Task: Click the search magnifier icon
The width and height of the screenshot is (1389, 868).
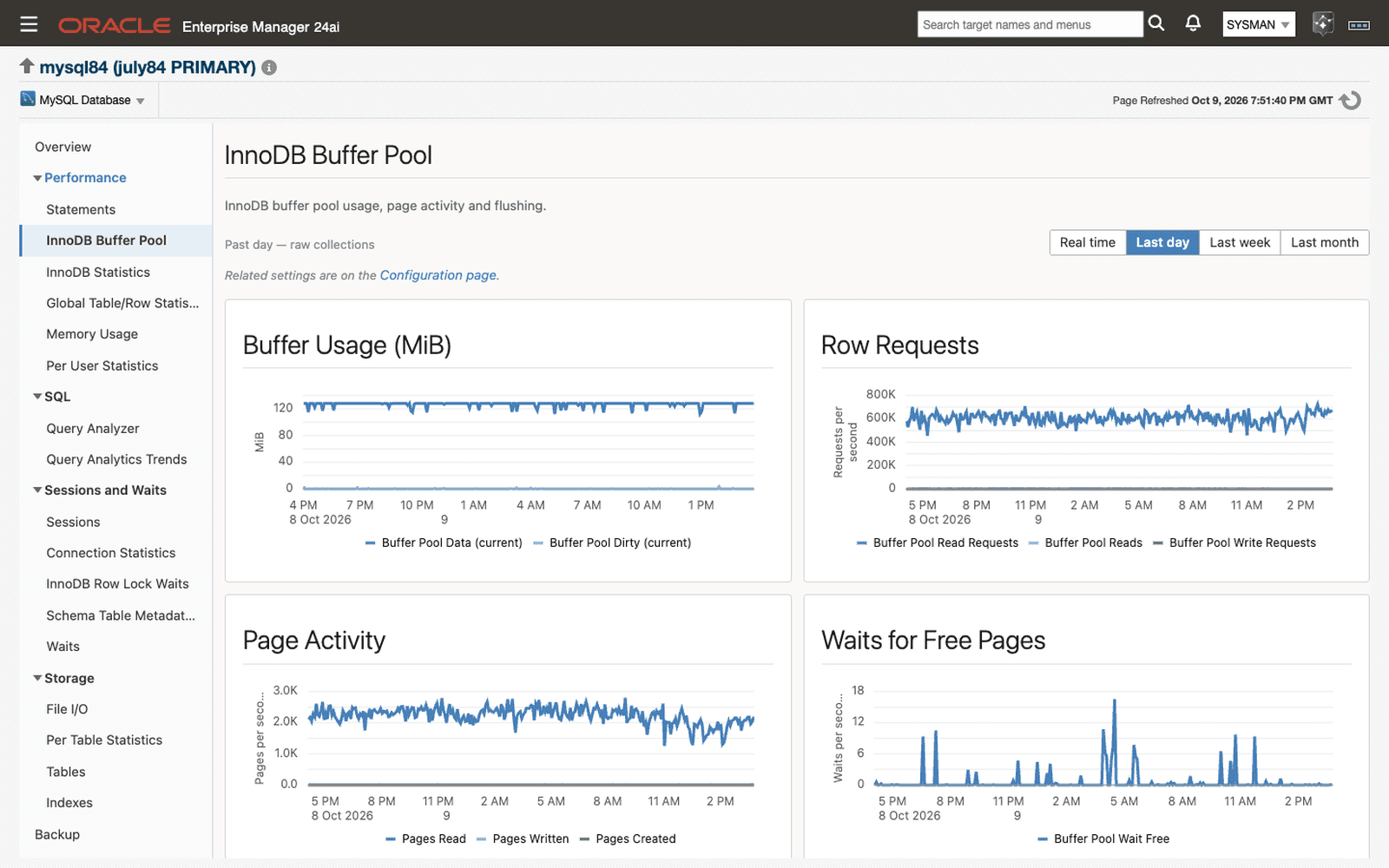Action: (1156, 23)
